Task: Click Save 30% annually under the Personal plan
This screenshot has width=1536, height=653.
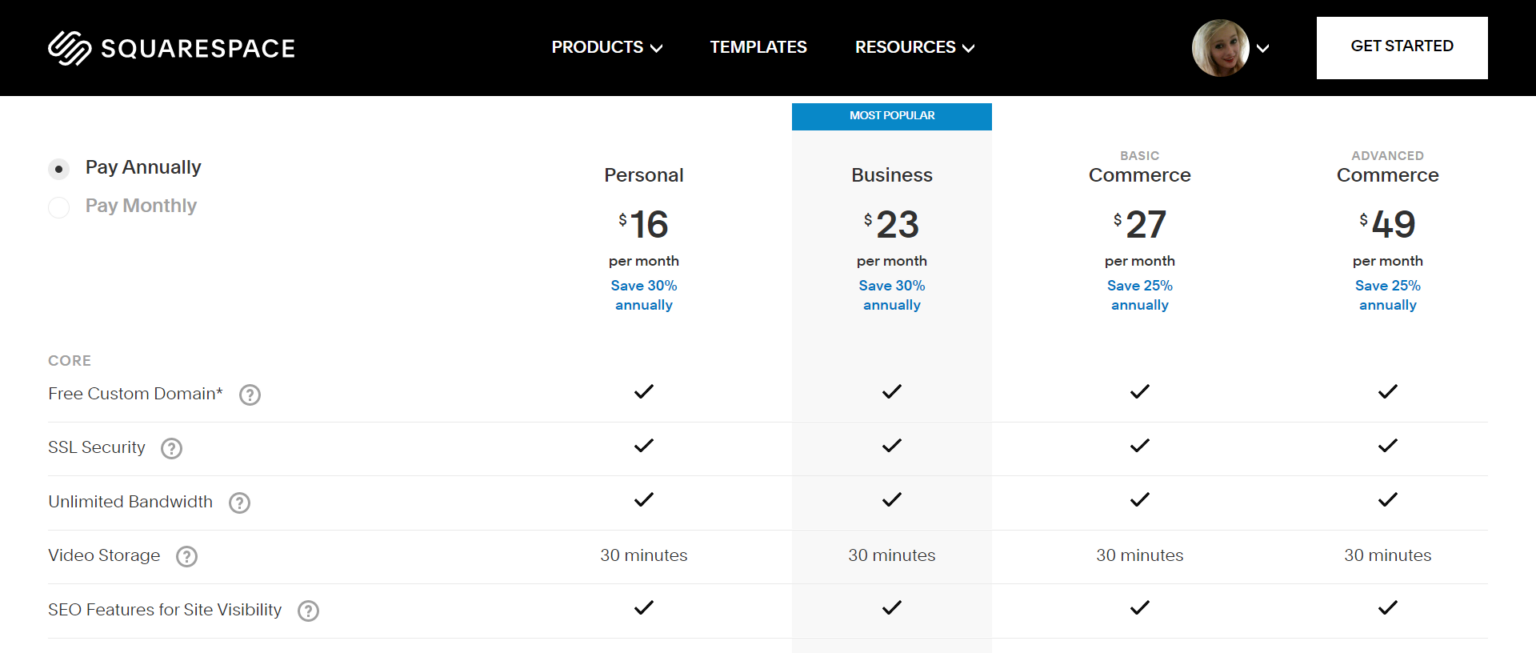Action: point(643,295)
